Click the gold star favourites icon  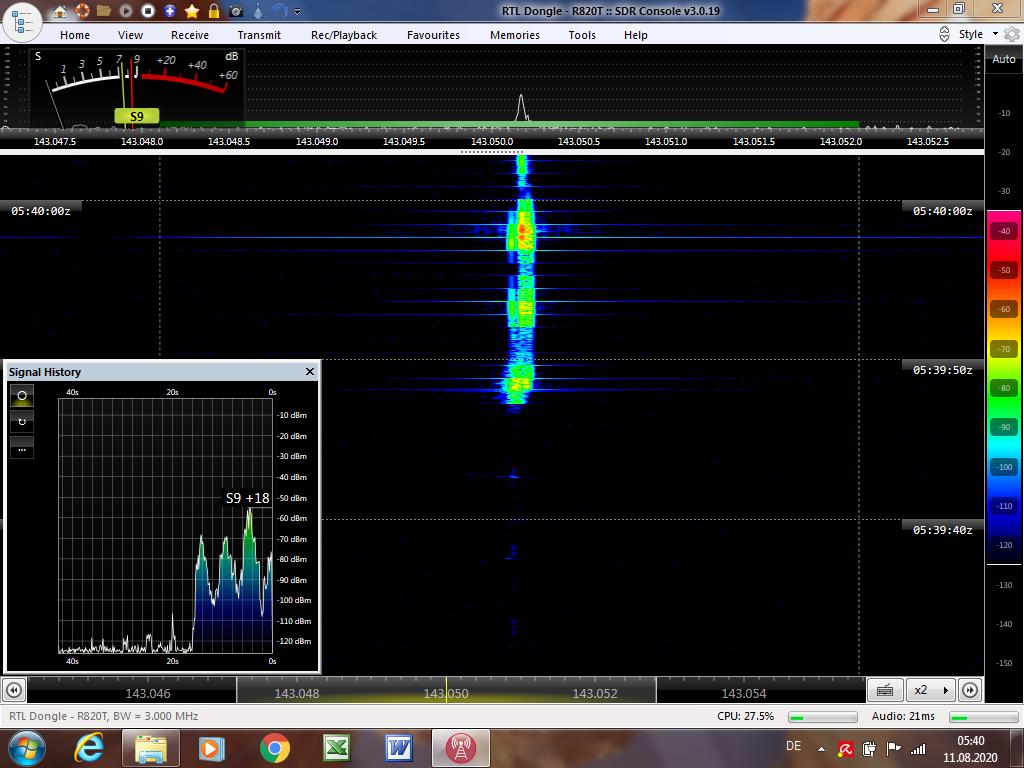(192, 11)
